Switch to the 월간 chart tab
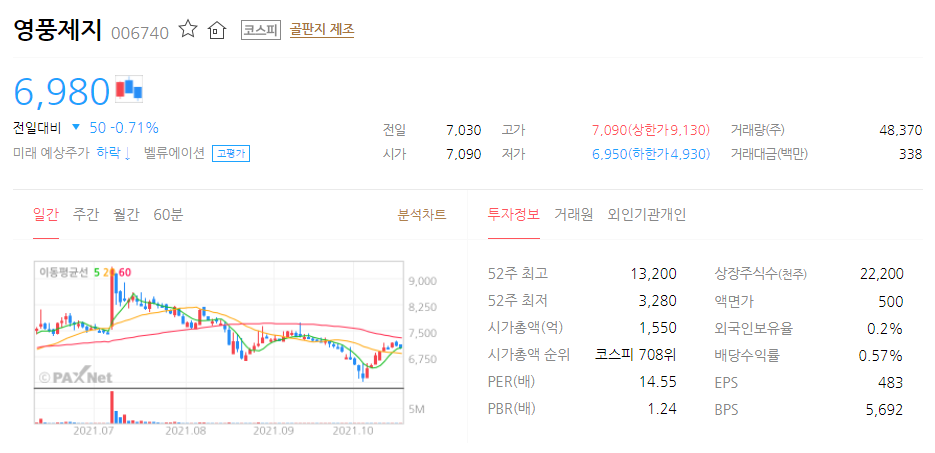Viewport: 935px width, 453px height. pyautogui.click(x=126, y=215)
